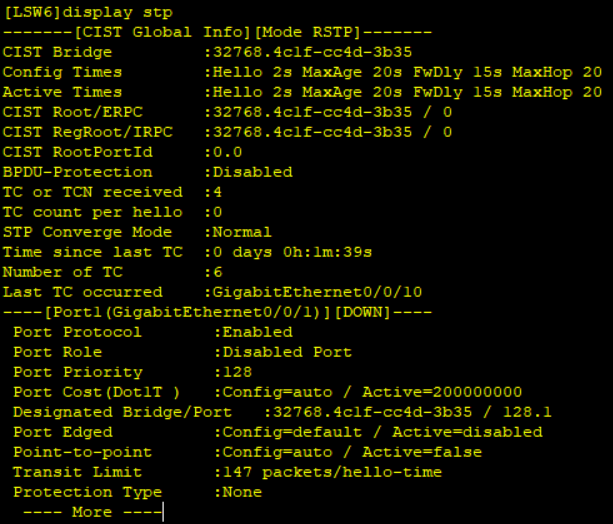
Task: Click the CIST RegRoot/IRPC line
Action: 227,132
